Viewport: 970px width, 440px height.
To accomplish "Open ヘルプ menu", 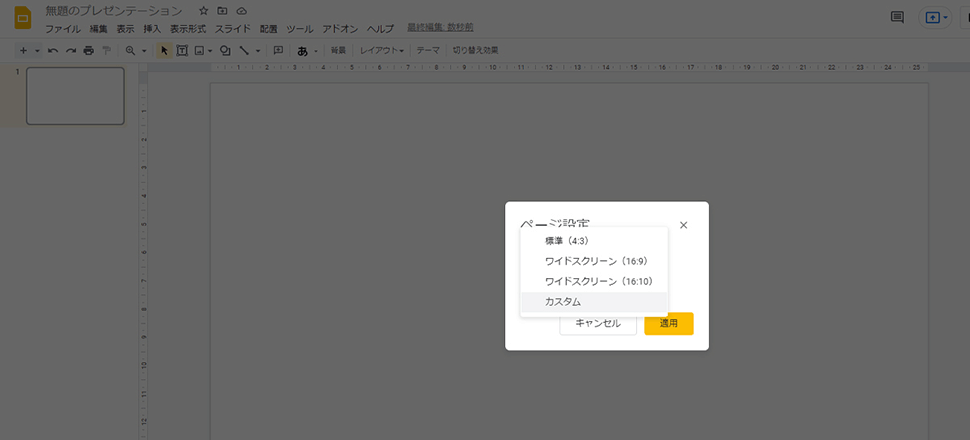I will (x=380, y=28).
